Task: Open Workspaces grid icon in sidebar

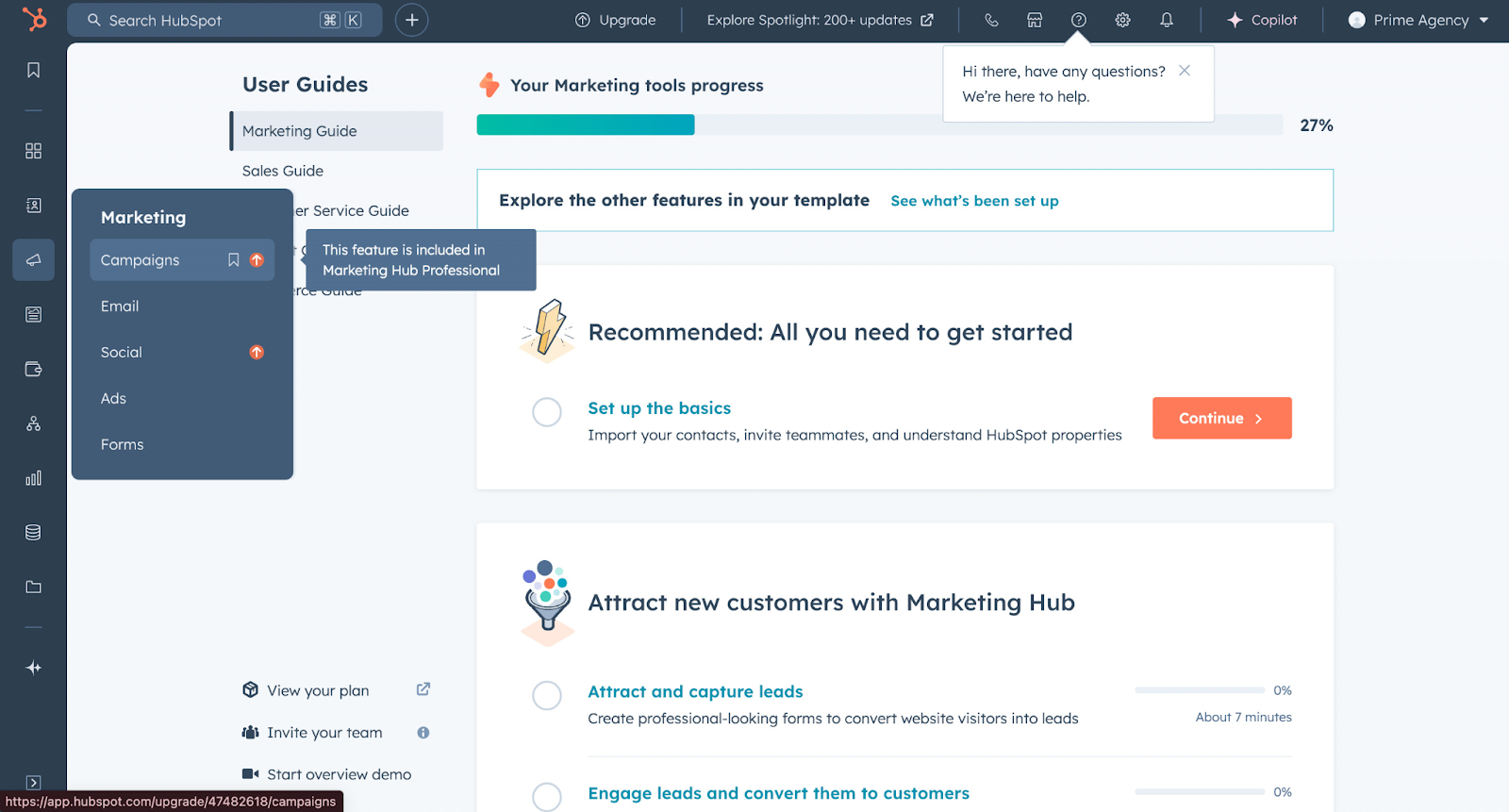Action: [x=33, y=151]
